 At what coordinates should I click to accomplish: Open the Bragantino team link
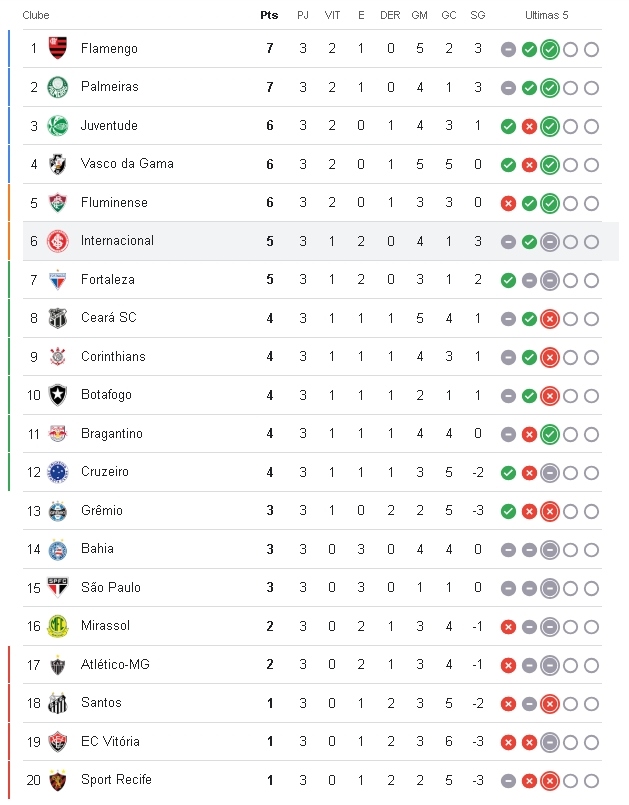111,434
